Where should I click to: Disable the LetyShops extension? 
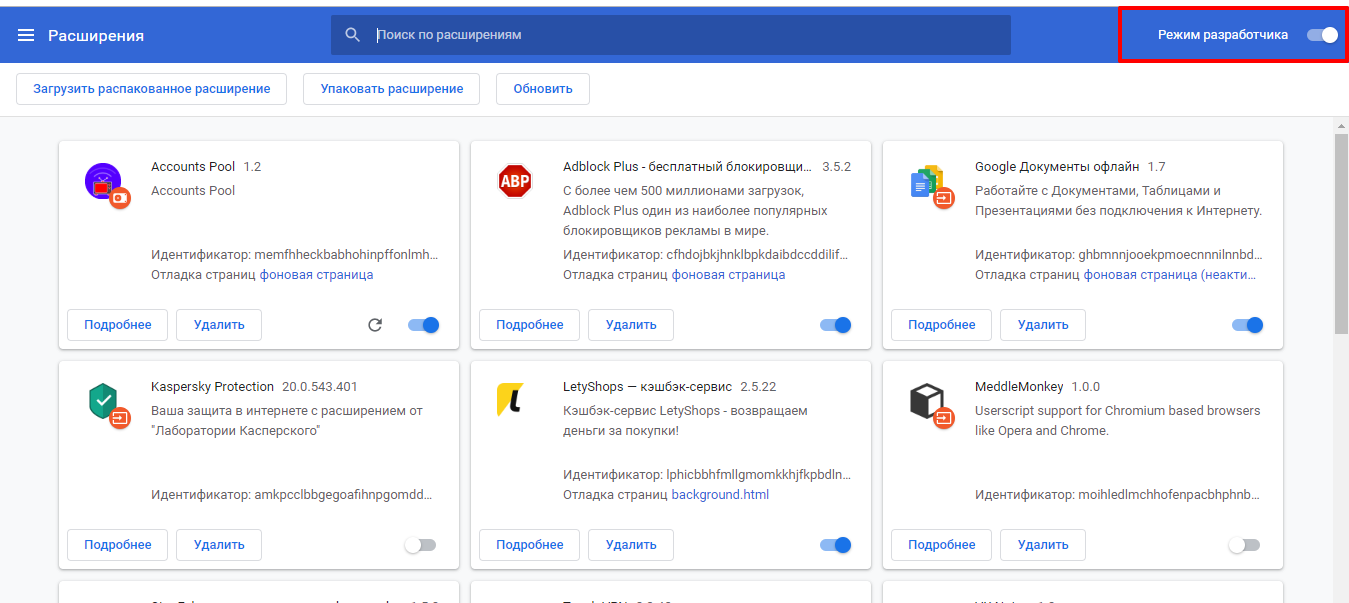point(835,545)
